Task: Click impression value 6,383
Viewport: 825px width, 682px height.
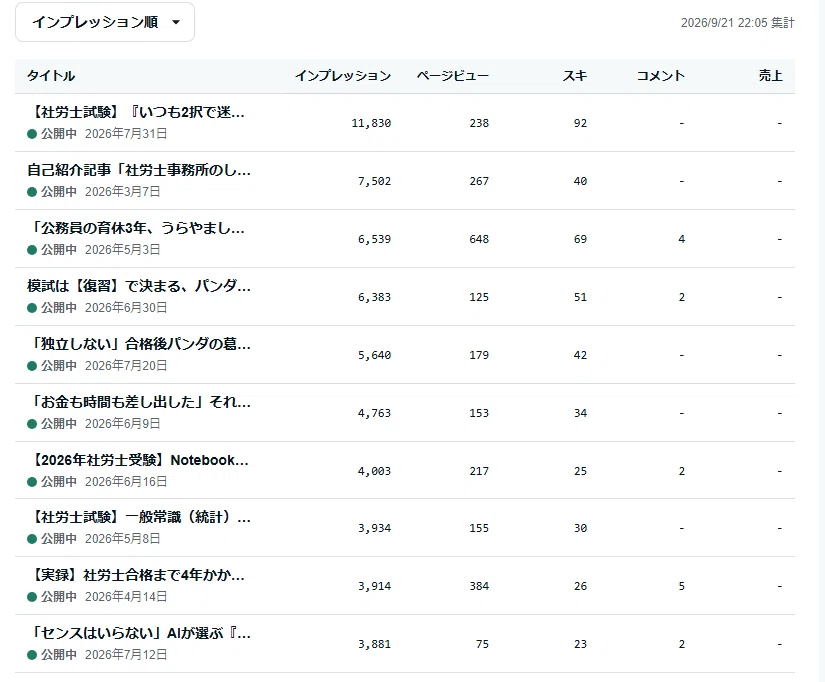Action: click(x=375, y=297)
